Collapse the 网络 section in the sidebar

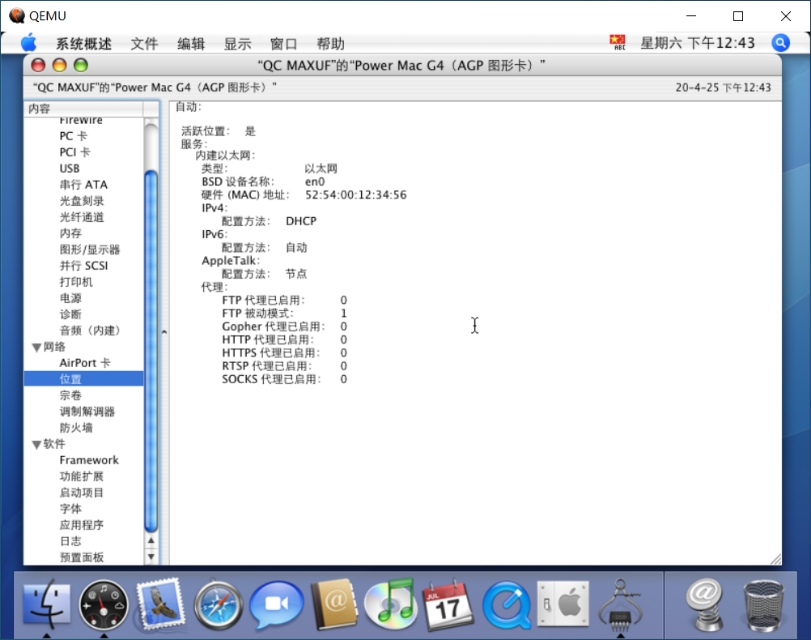37,346
